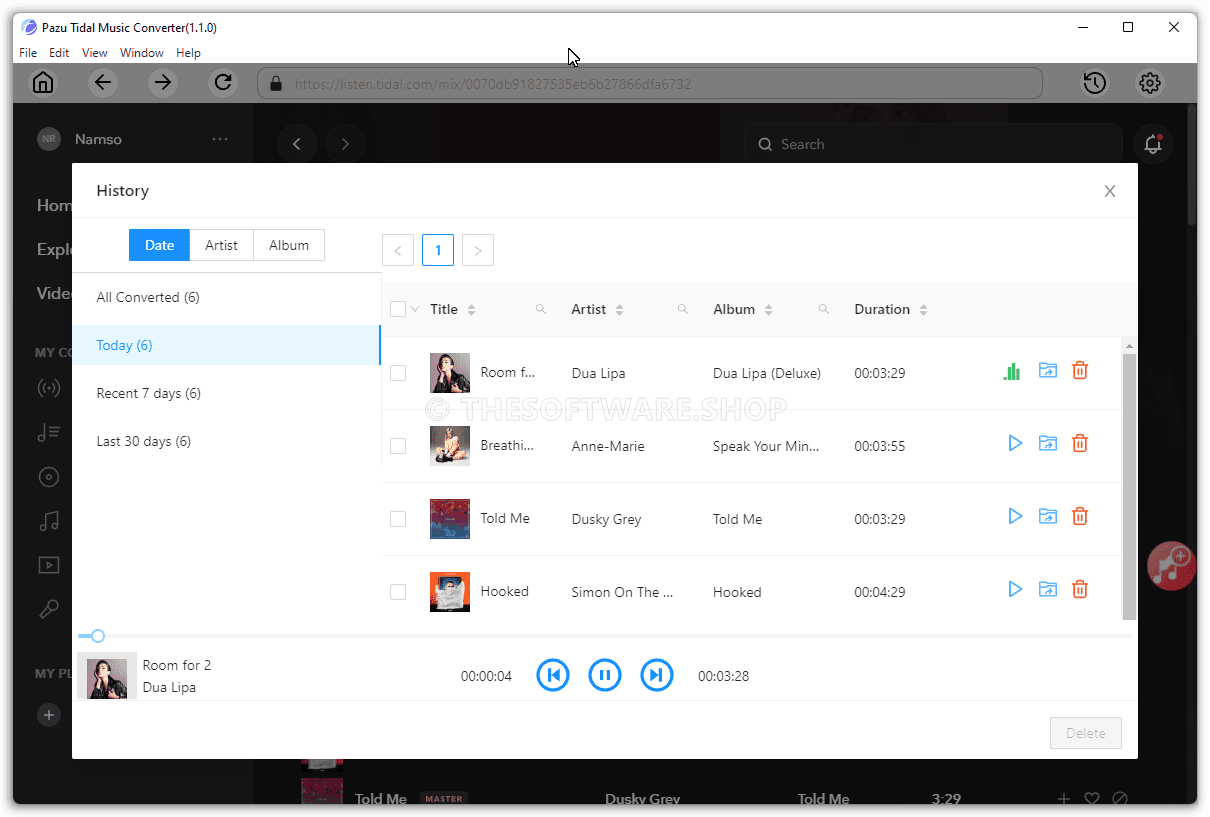Viewport: 1210px width, 817px height.
Task: Play the Breathing track by Anne-Marie
Action: point(1015,443)
